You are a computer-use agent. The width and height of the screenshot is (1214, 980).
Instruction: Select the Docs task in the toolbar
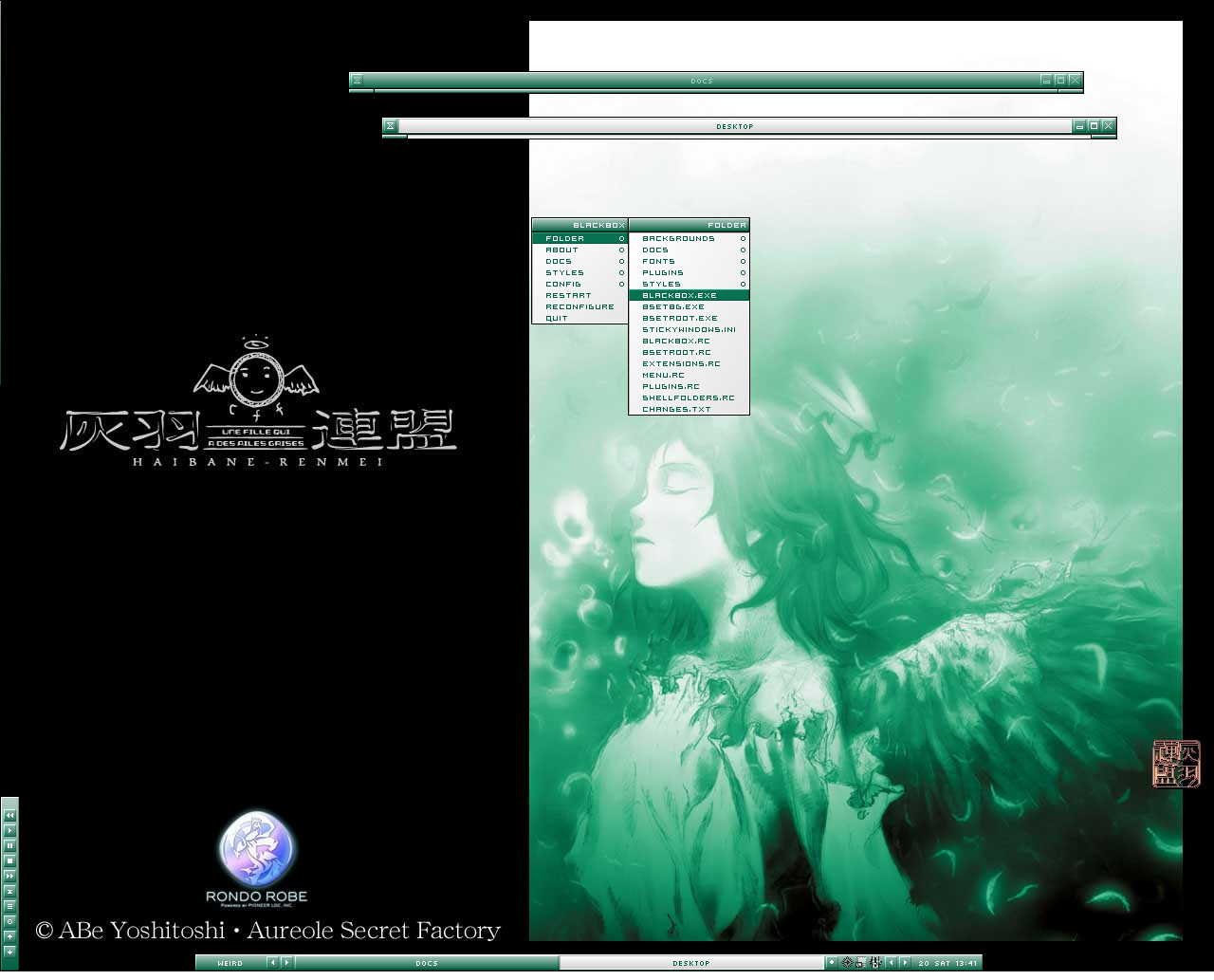coord(427,963)
